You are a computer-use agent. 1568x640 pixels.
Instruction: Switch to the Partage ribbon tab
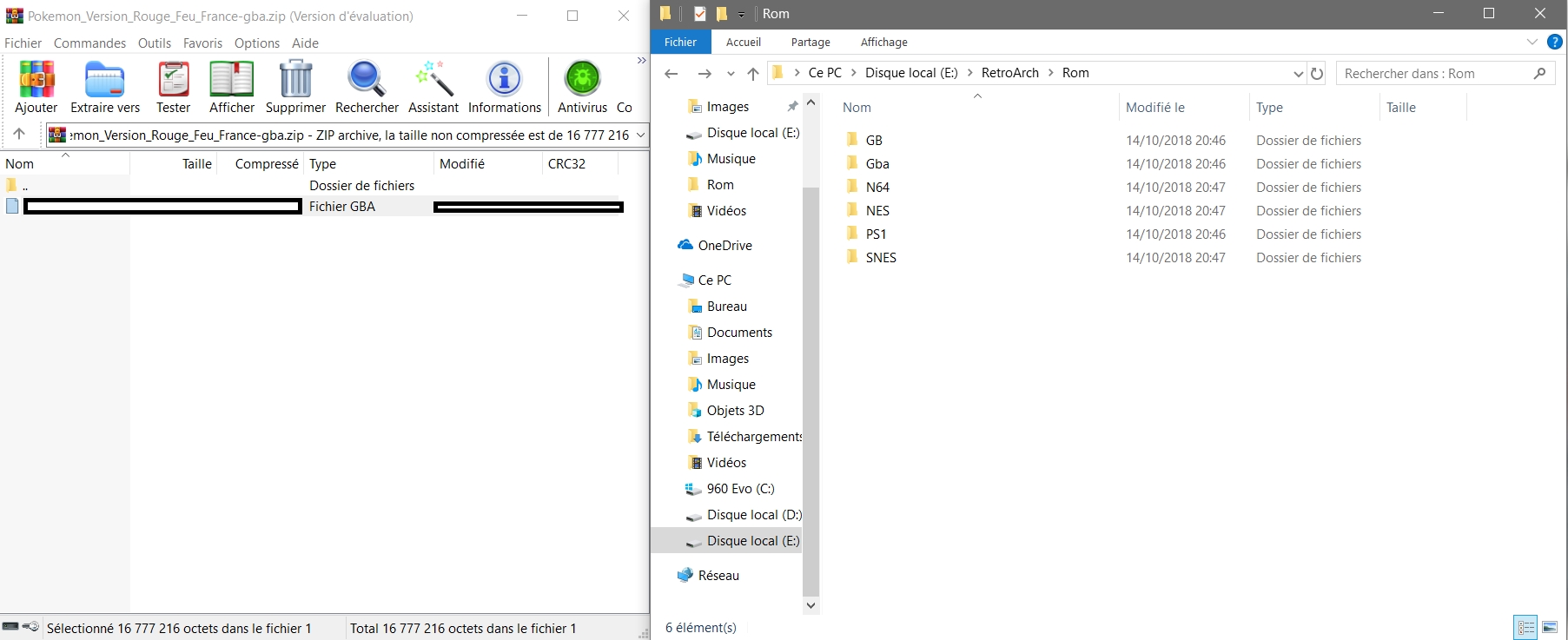pos(810,42)
